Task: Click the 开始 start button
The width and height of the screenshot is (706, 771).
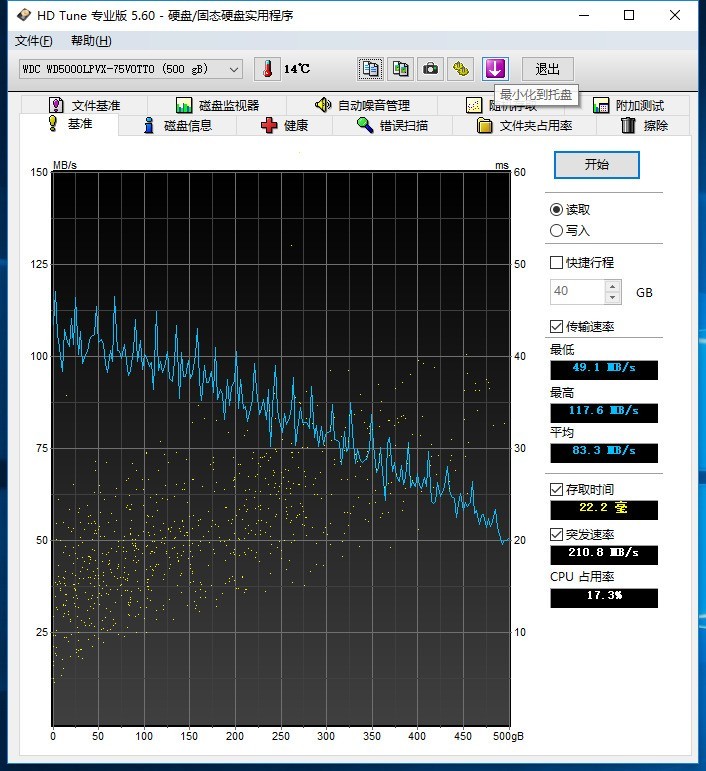Action: click(596, 165)
